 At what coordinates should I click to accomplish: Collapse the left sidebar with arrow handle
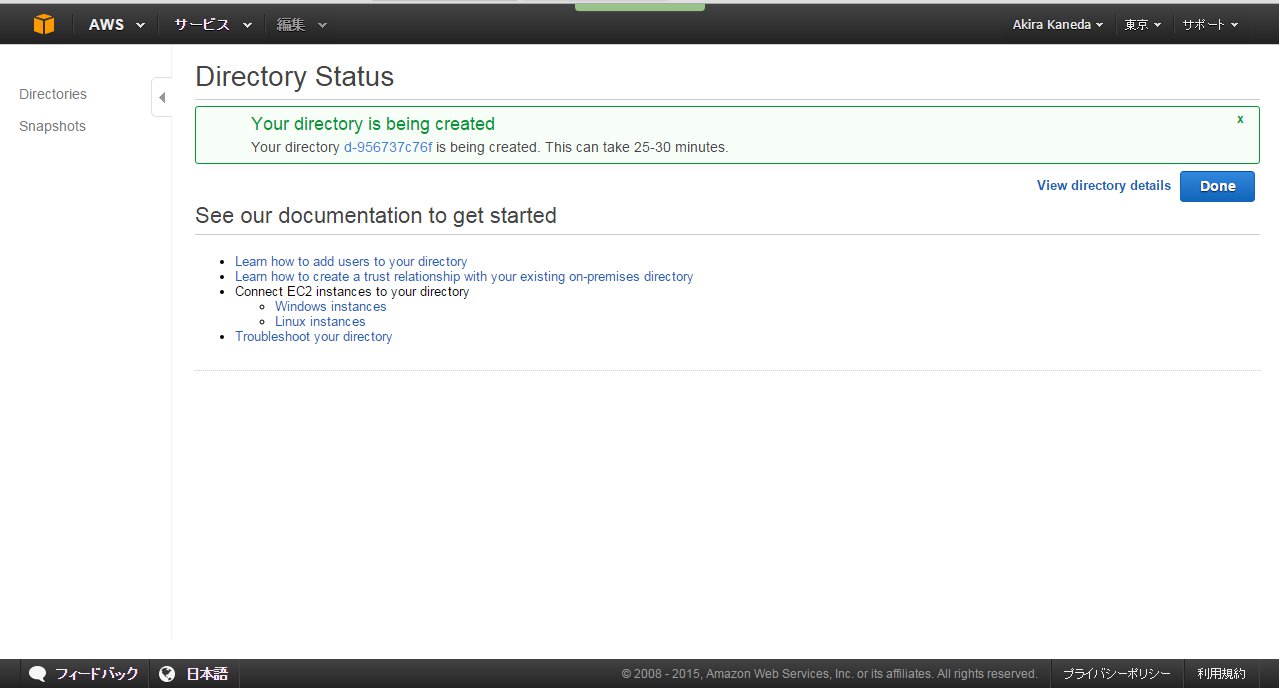(x=162, y=97)
